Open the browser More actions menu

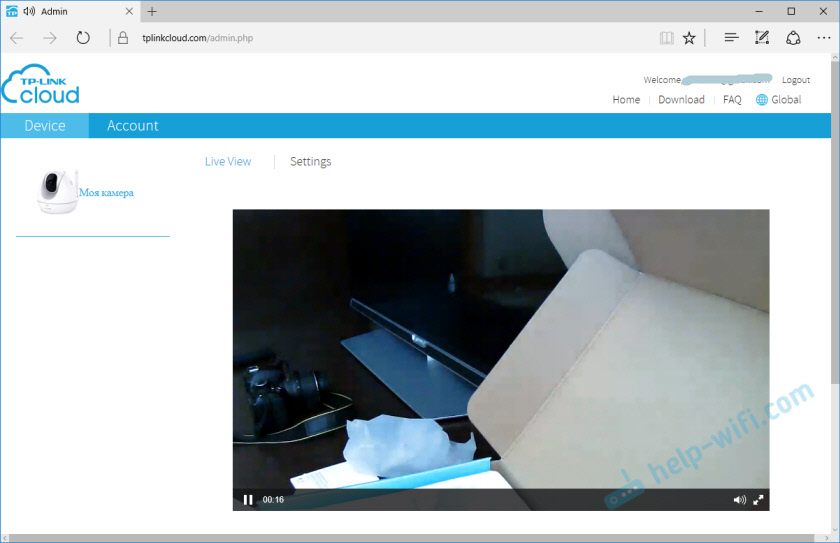(823, 38)
